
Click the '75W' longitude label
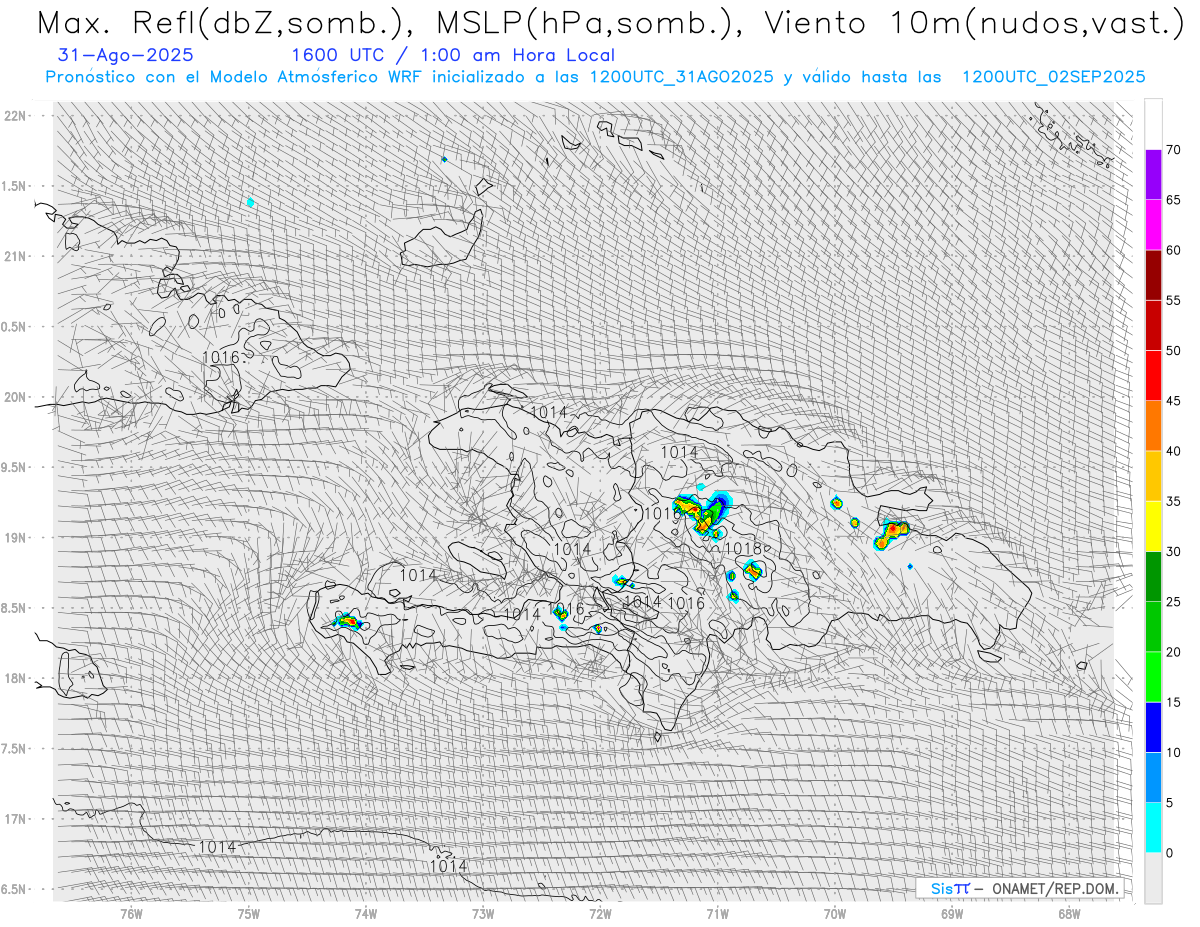coord(248,913)
